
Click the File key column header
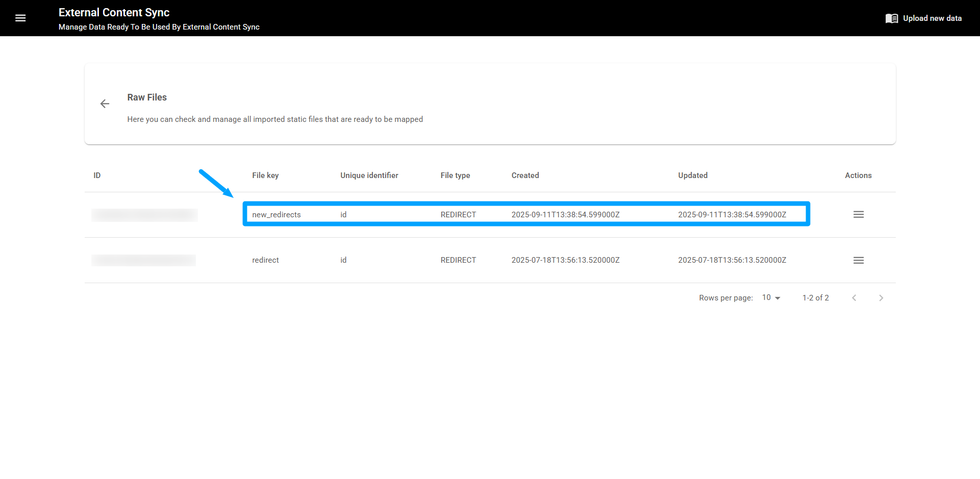[266, 176]
